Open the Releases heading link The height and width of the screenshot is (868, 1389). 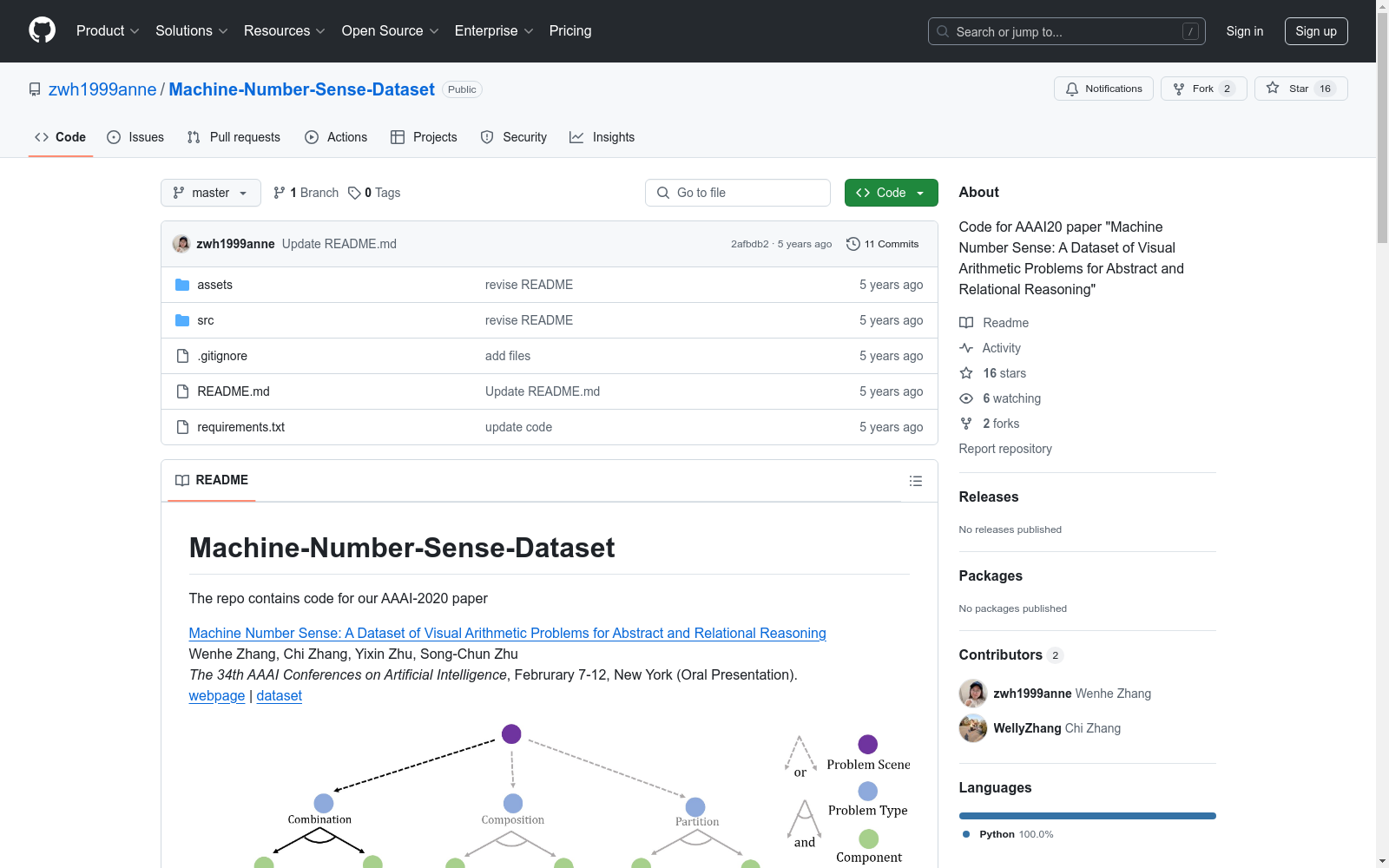coord(989,497)
